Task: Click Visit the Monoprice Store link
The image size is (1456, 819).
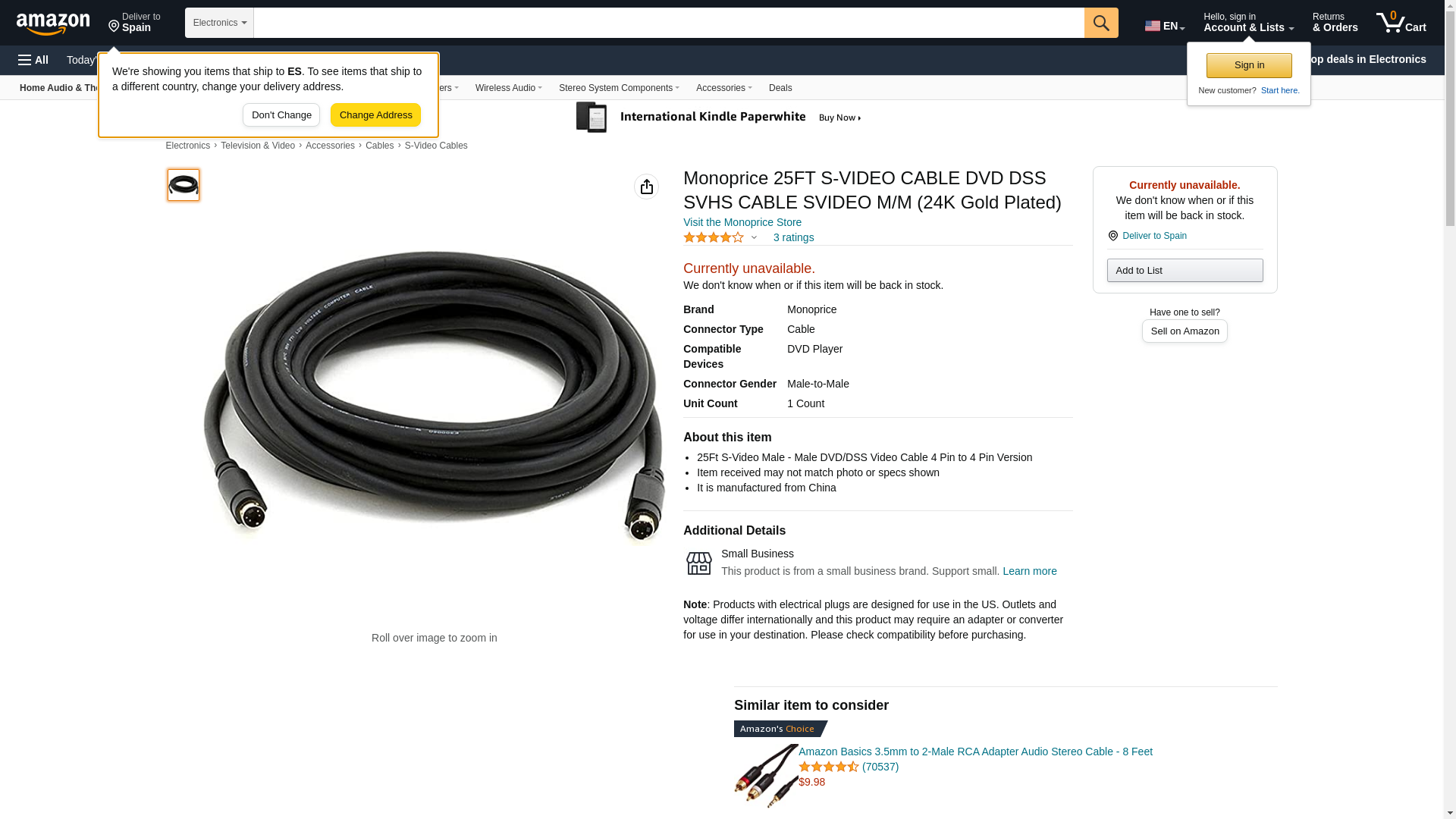Action: click(742, 222)
